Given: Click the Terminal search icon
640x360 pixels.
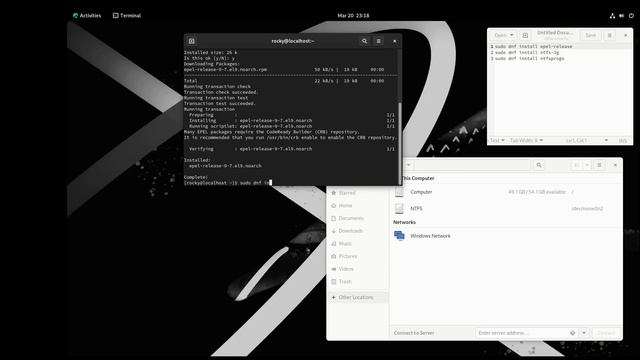Looking at the screenshot, I should 364,41.
